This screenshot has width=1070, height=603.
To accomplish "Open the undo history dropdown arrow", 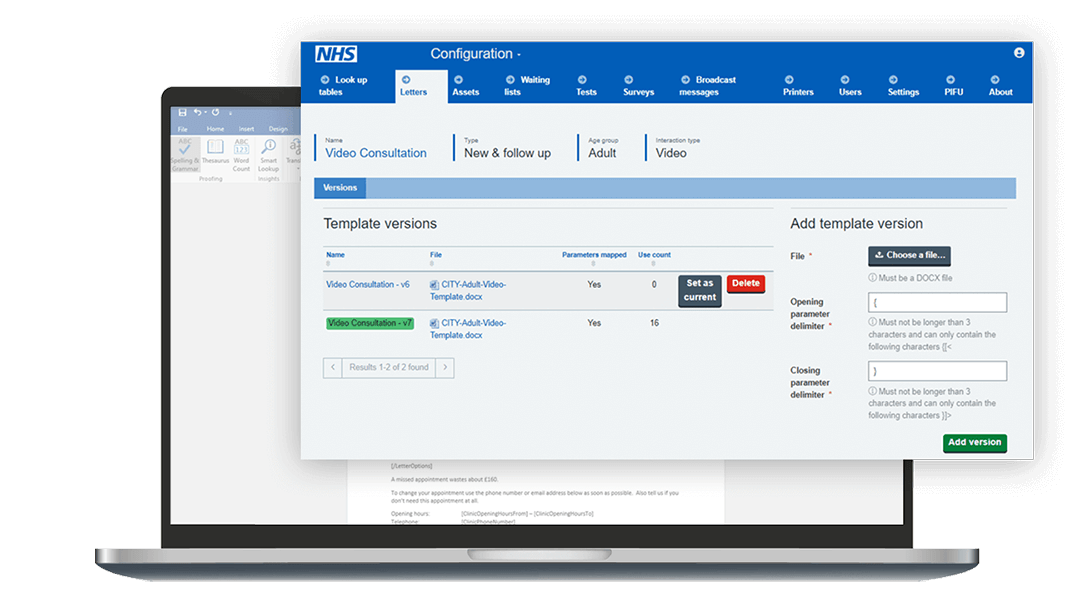I will 205,112.
